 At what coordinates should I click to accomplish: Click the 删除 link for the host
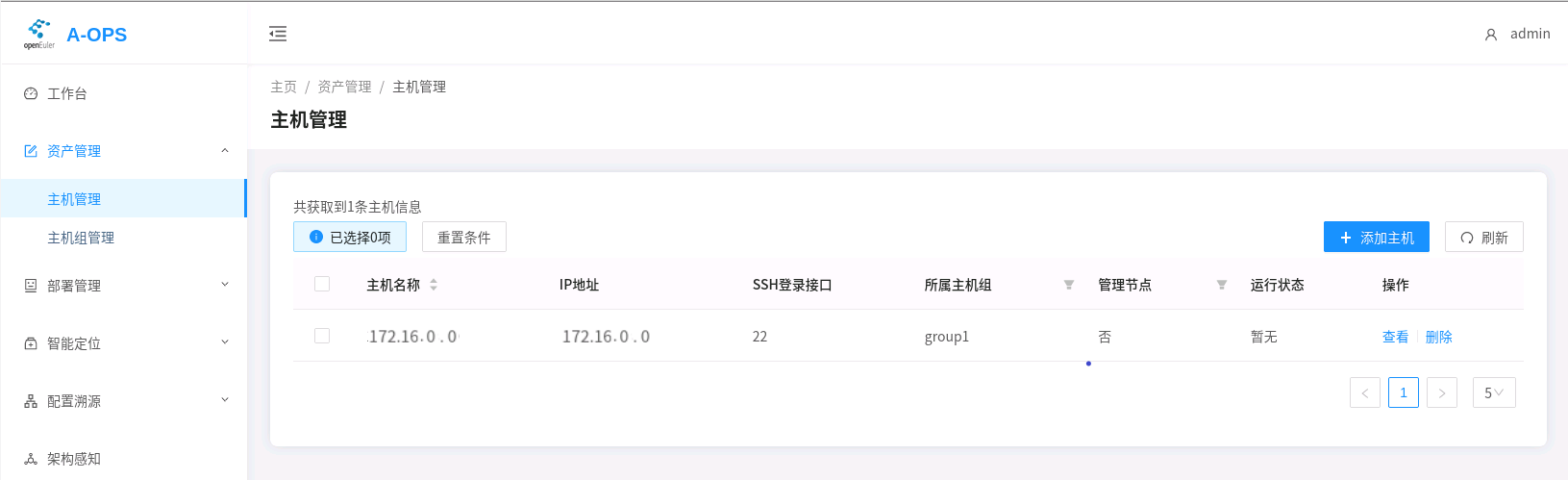point(1439,337)
